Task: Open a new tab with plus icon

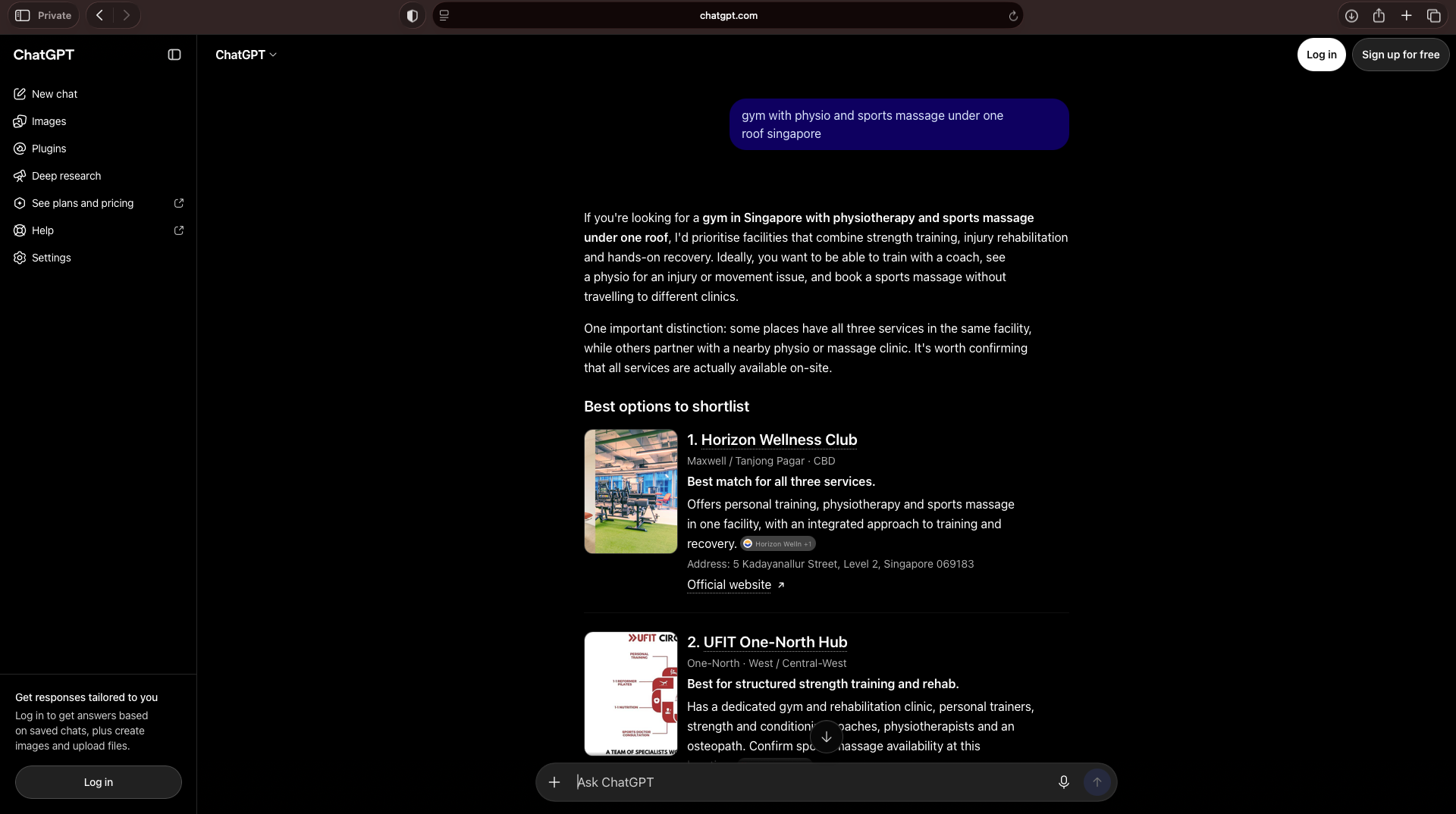Action: pos(1406,15)
